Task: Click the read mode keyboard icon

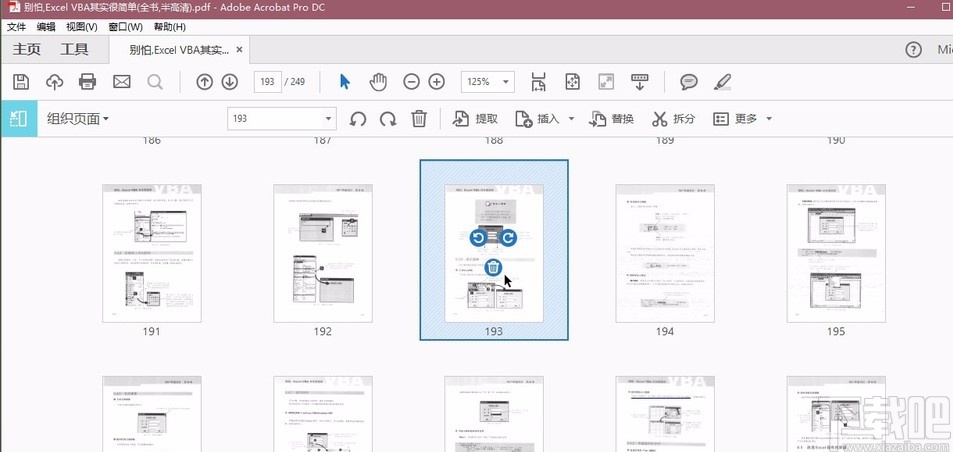Action: coord(639,81)
